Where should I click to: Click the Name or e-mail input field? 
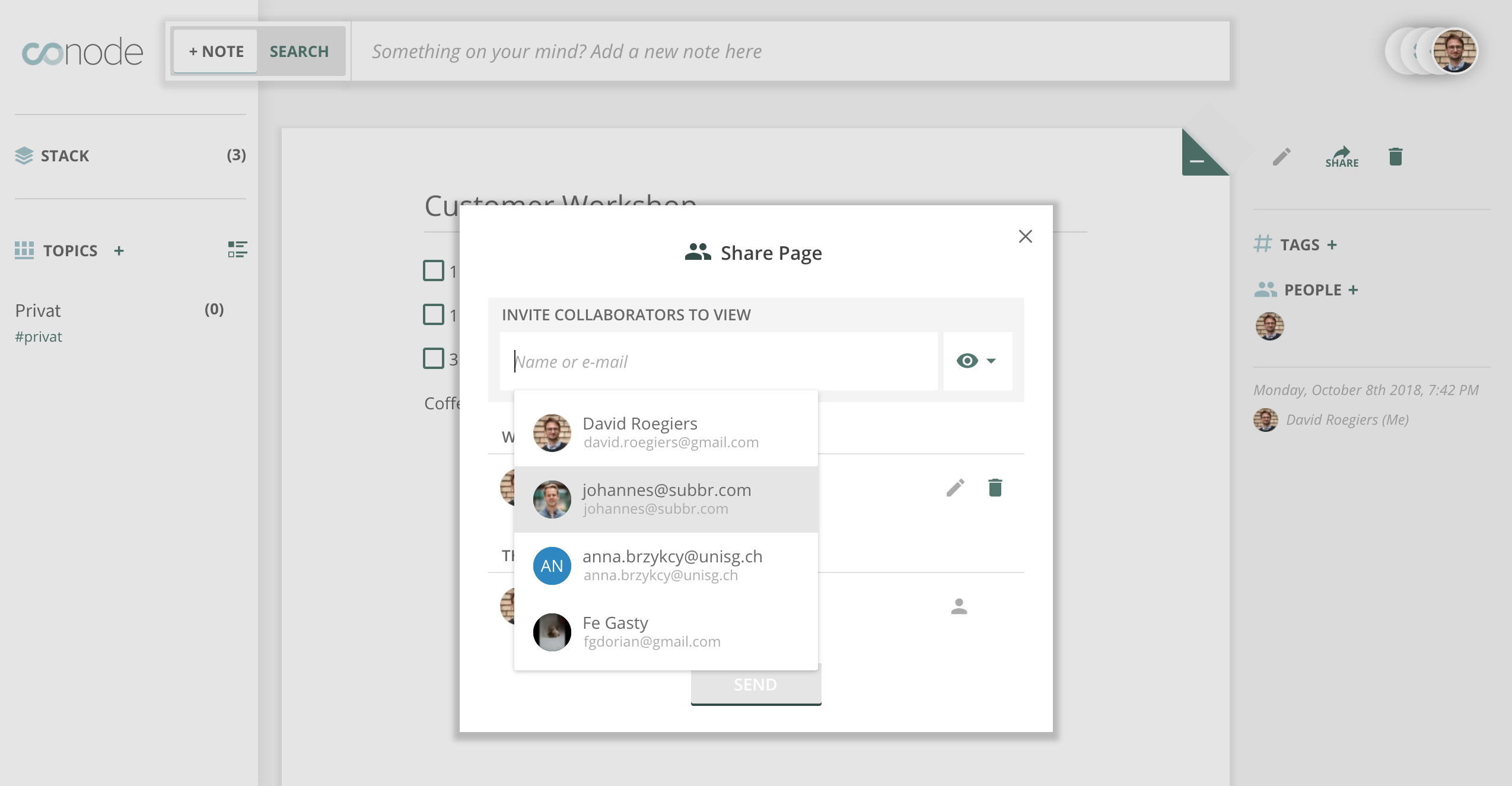click(x=718, y=361)
